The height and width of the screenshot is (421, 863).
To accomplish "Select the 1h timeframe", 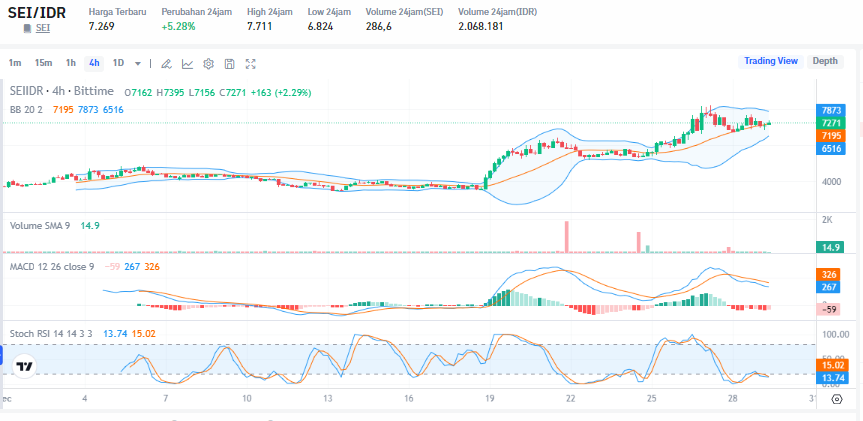I will [70, 63].
